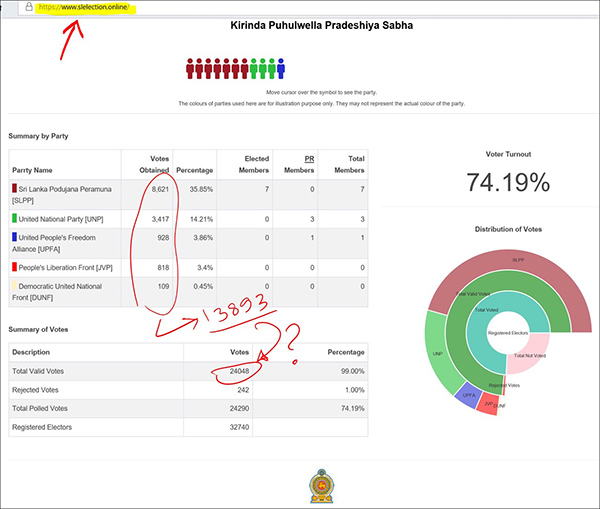The height and width of the screenshot is (509, 600).
Task: Click the first green person icon
Action: pyautogui.click(x=254, y=69)
